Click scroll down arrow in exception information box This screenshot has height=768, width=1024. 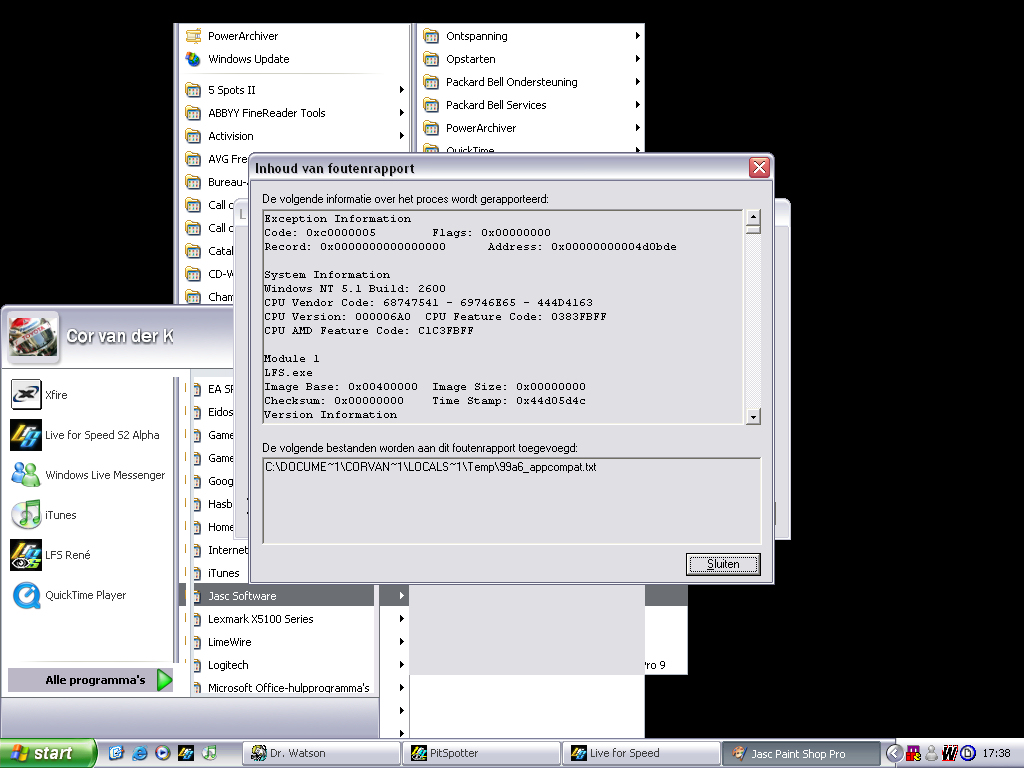[x=753, y=417]
